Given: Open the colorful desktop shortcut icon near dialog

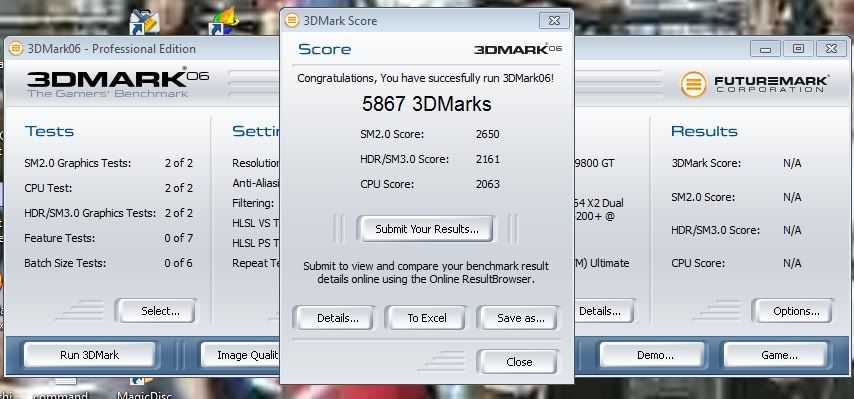Looking at the screenshot, I should [224, 21].
